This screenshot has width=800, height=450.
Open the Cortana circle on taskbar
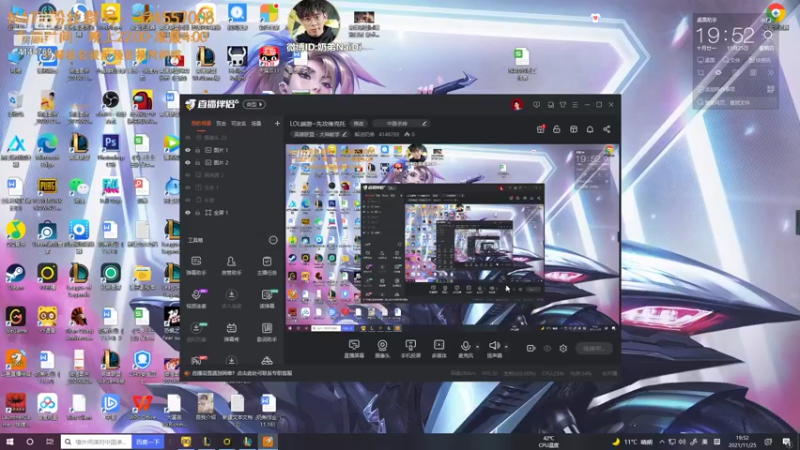point(30,442)
